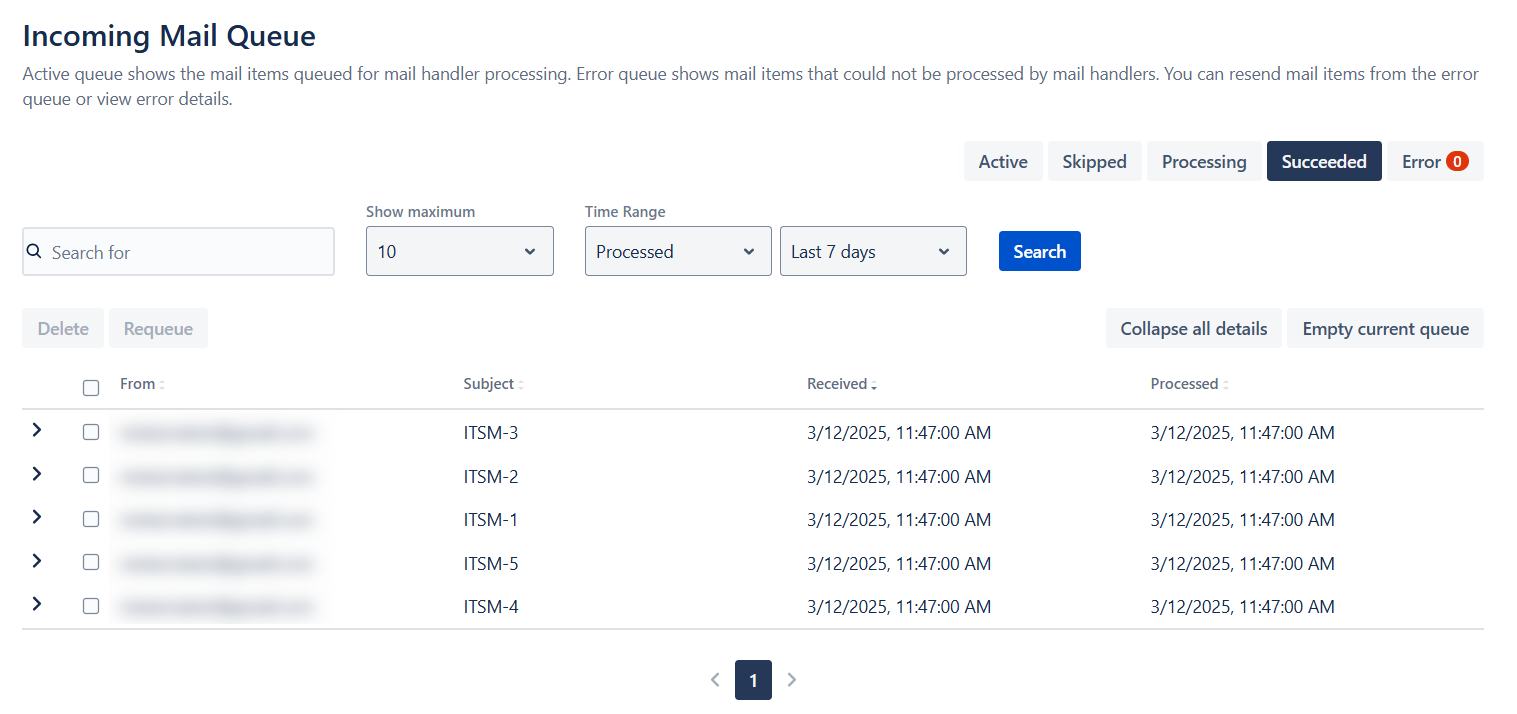Image resolution: width=1517 pixels, height=714 pixels.
Task: Click Empty current queue button
Action: [x=1385, y=329]
